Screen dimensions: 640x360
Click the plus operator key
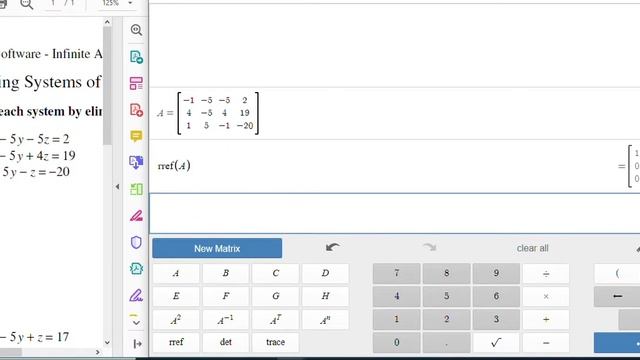click(546, 320)
